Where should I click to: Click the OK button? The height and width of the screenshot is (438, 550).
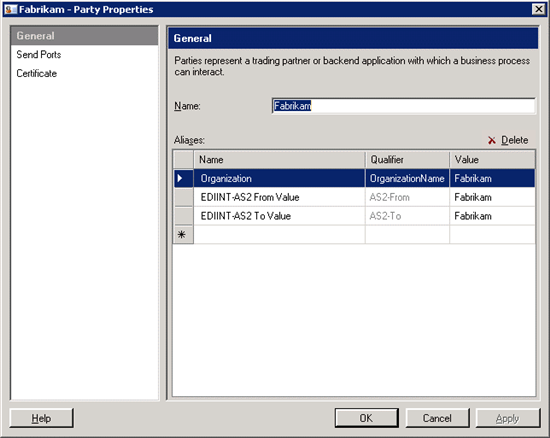(x=366, y=418)
